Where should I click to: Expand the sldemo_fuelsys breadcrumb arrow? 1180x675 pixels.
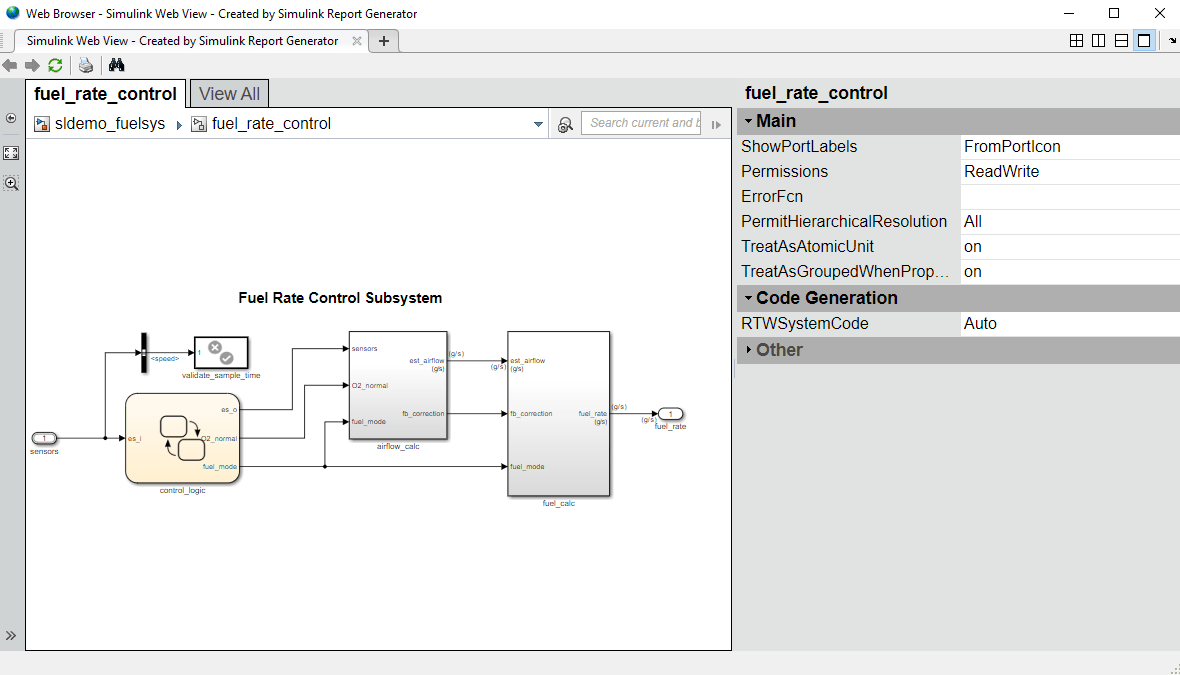179,125
